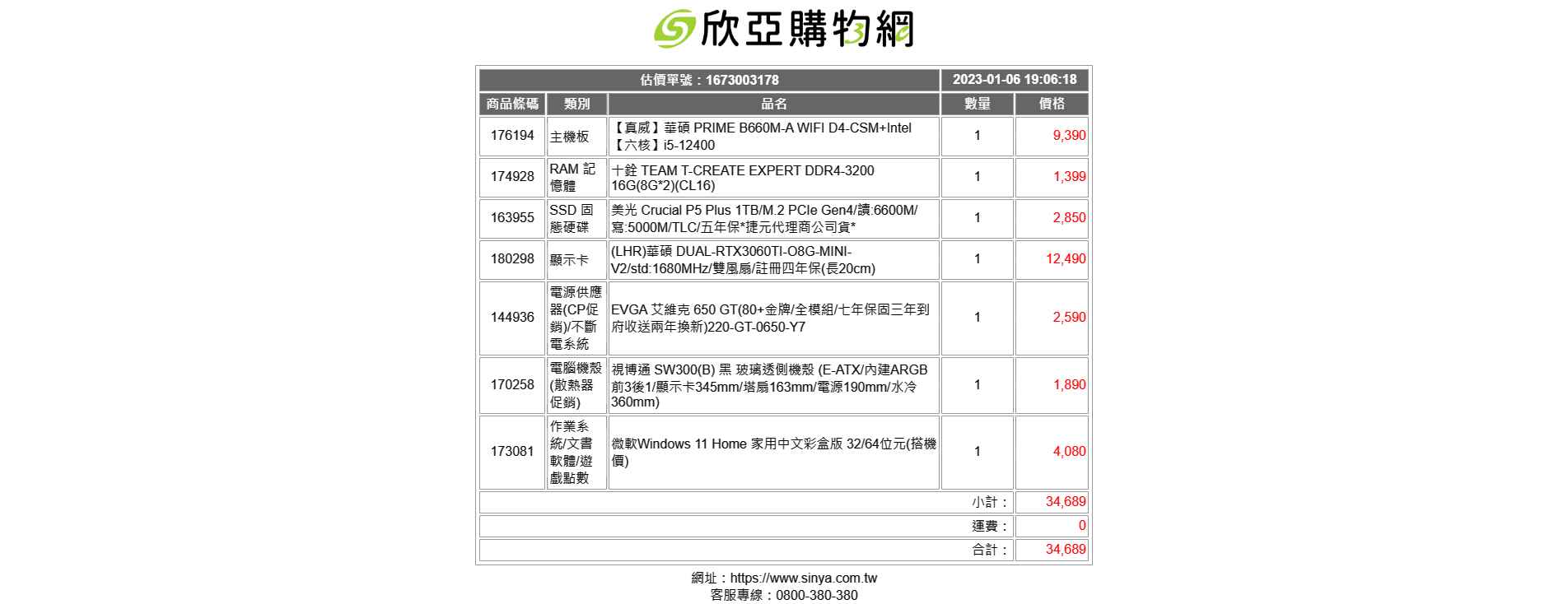Click the green Sinya swirl logo icon
1568x604 pixels.
pos(674,30)
